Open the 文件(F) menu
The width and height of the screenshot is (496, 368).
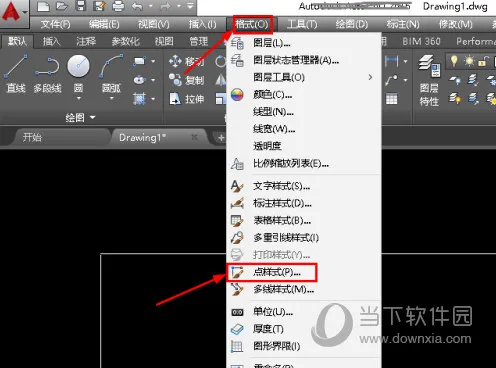point(56,24)
